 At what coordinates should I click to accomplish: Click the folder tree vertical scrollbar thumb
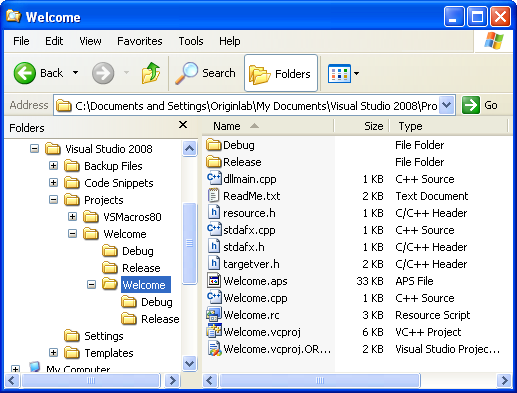point(189,243)
